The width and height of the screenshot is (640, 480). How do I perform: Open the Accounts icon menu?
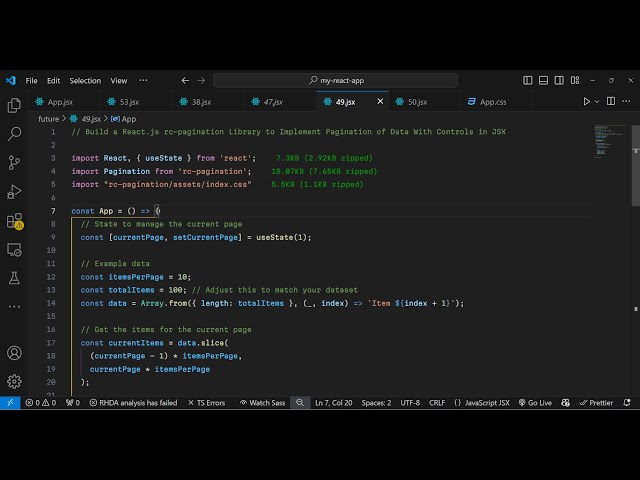pos(14,353)
